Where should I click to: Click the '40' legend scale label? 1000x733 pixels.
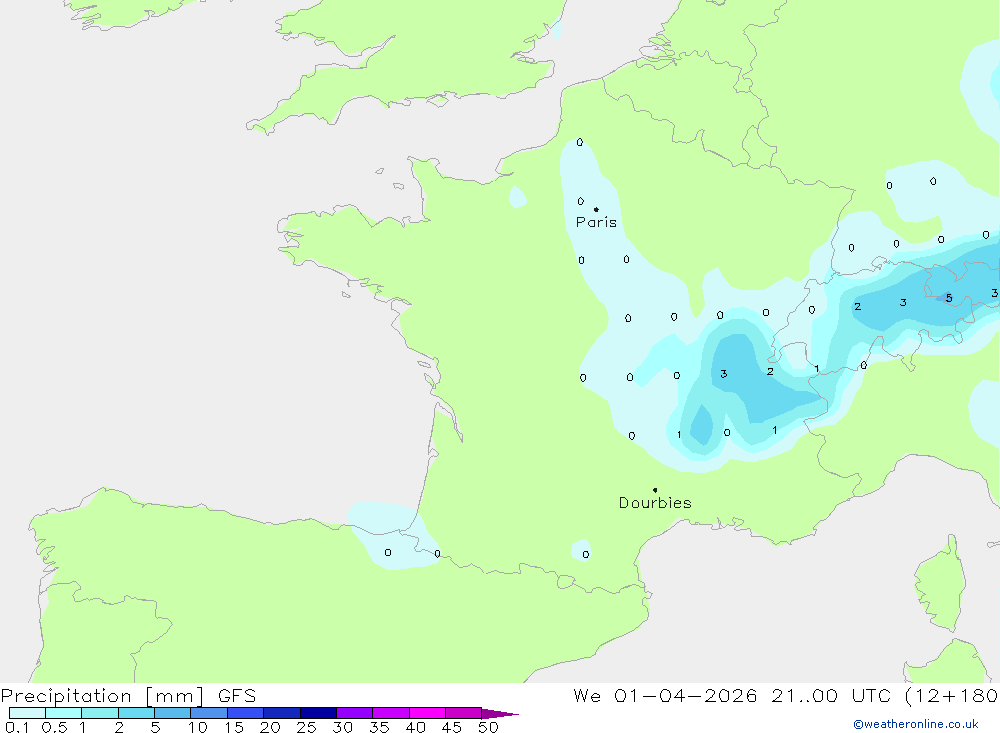click(x=416, y=727)
